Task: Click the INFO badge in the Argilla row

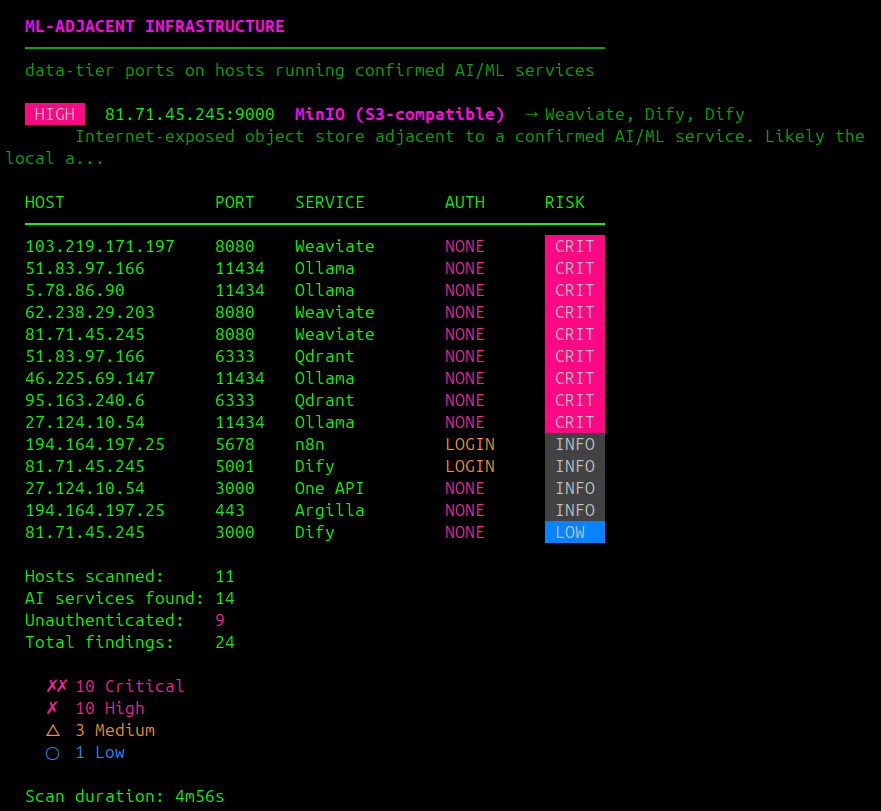Action: coord(575,510)
